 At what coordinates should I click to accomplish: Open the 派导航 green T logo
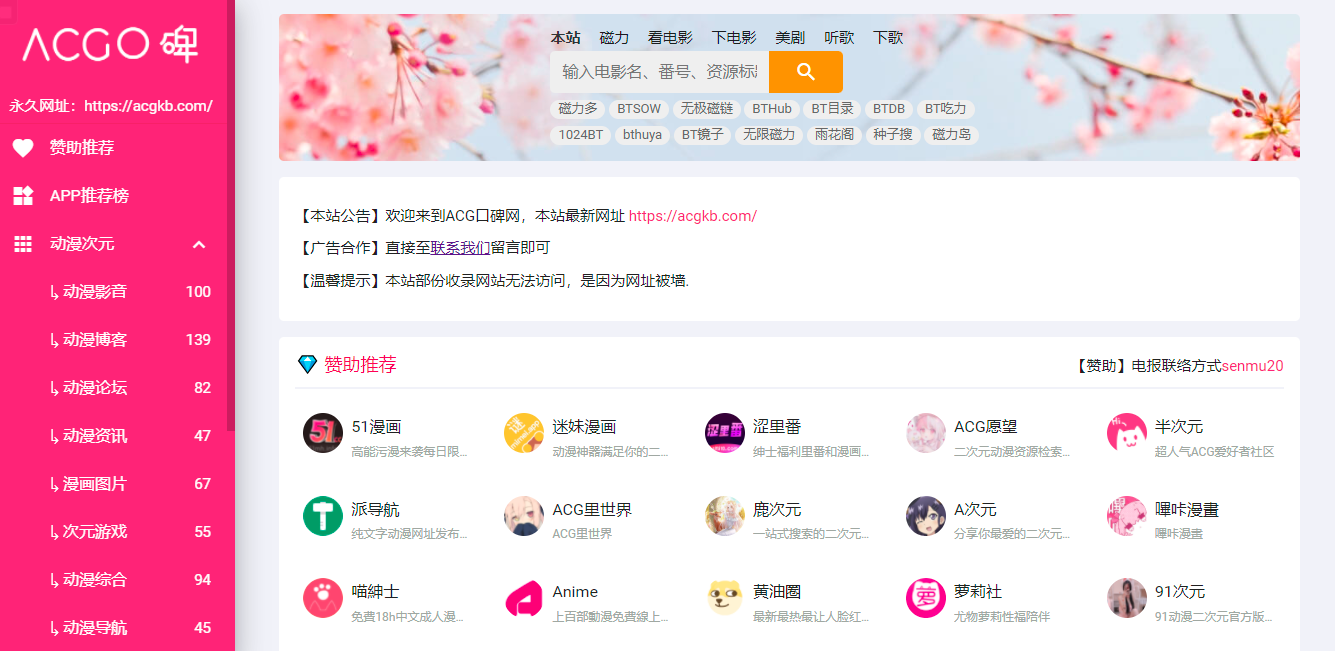coord(323,516)
